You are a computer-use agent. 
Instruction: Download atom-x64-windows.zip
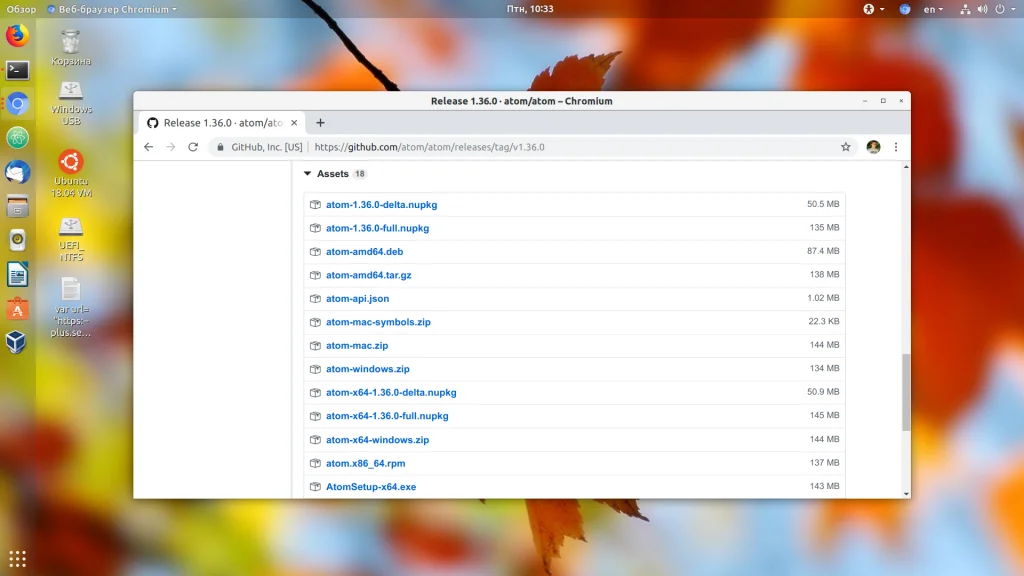click(377, 440)
